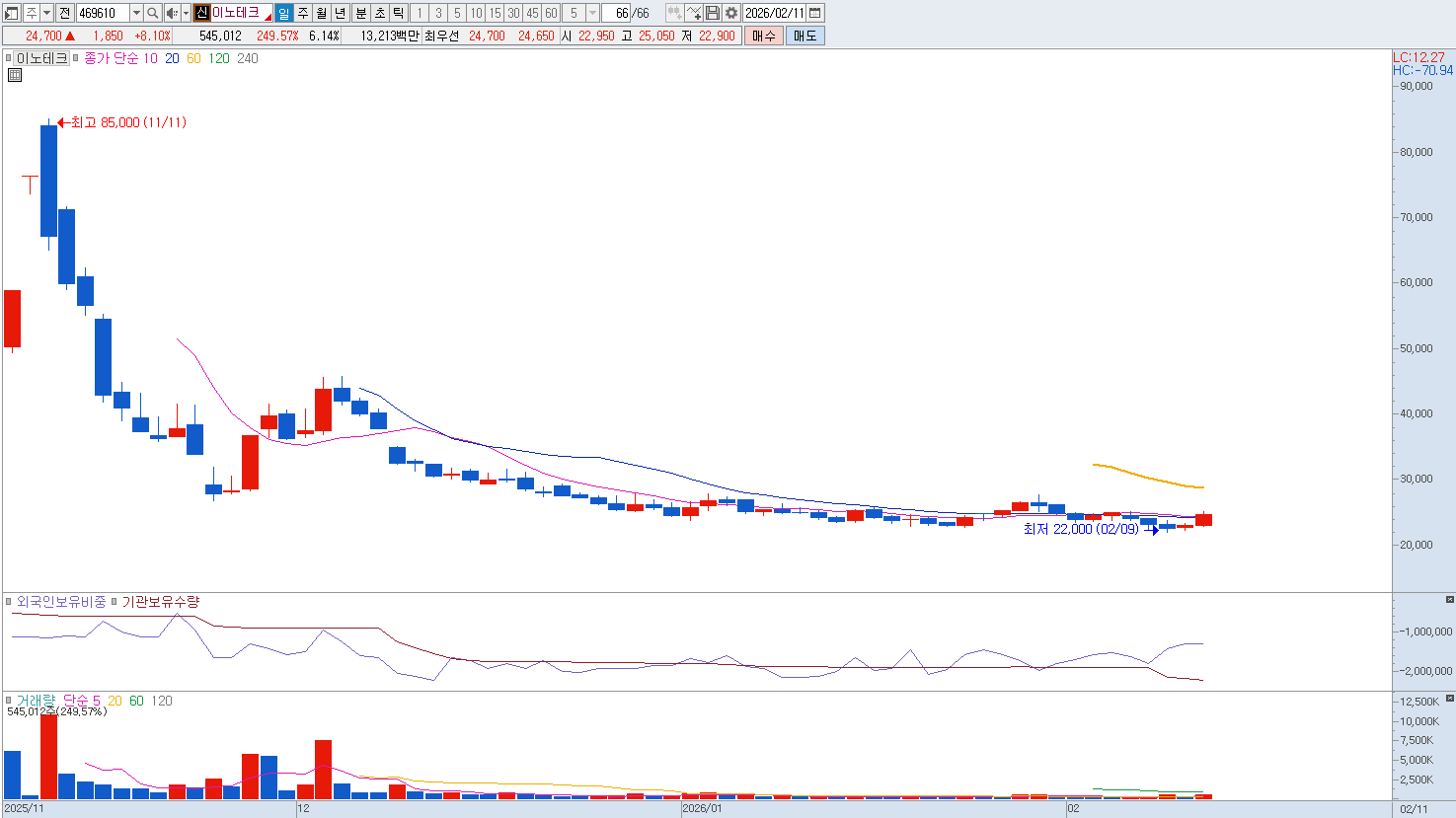Switch to the 월 monthly chart period
The height and width of the screenshot is (818, 1456).
pyautogui.click(x=322, y=13)
